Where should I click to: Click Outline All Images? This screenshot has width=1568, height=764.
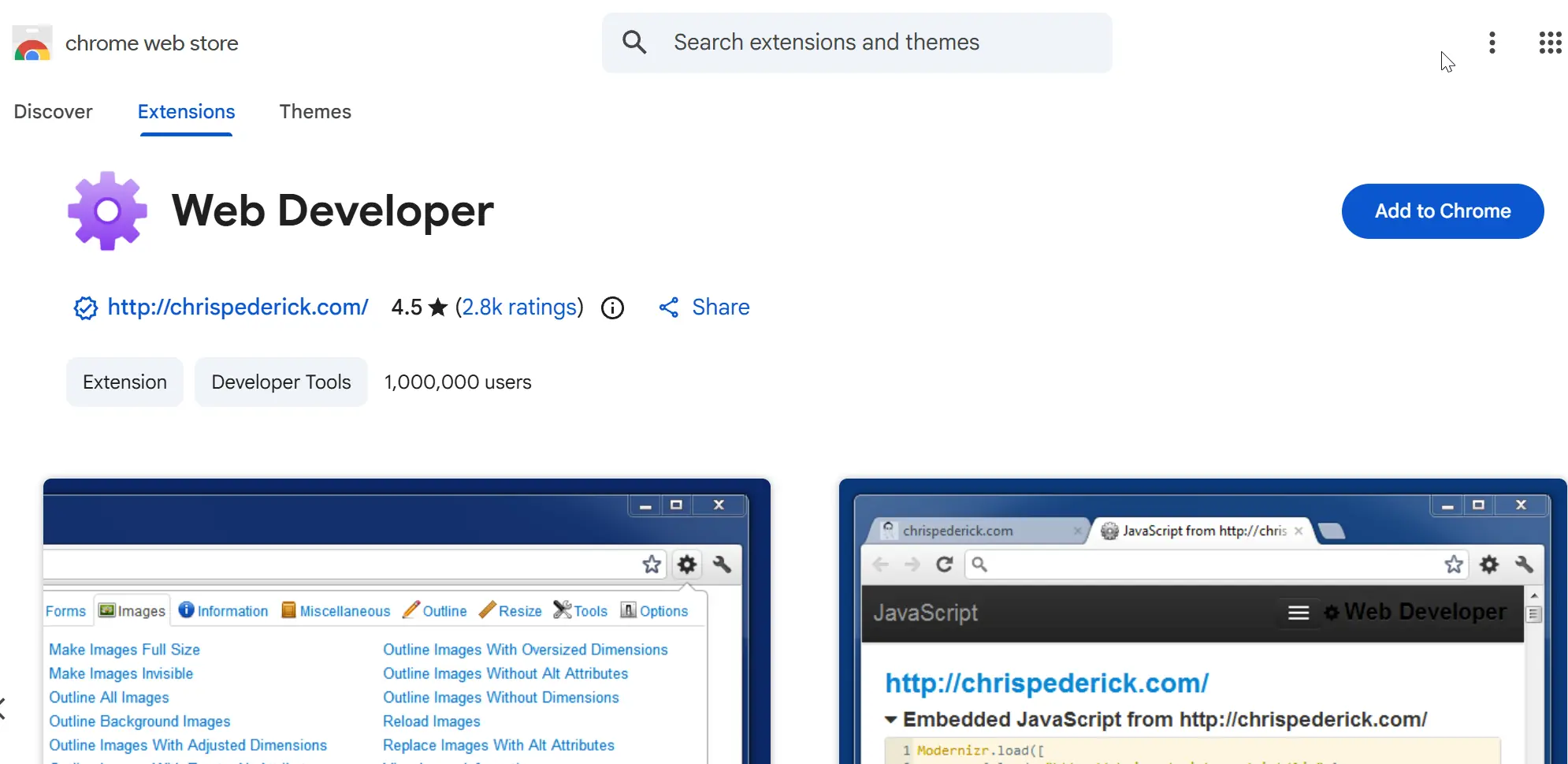109,698
